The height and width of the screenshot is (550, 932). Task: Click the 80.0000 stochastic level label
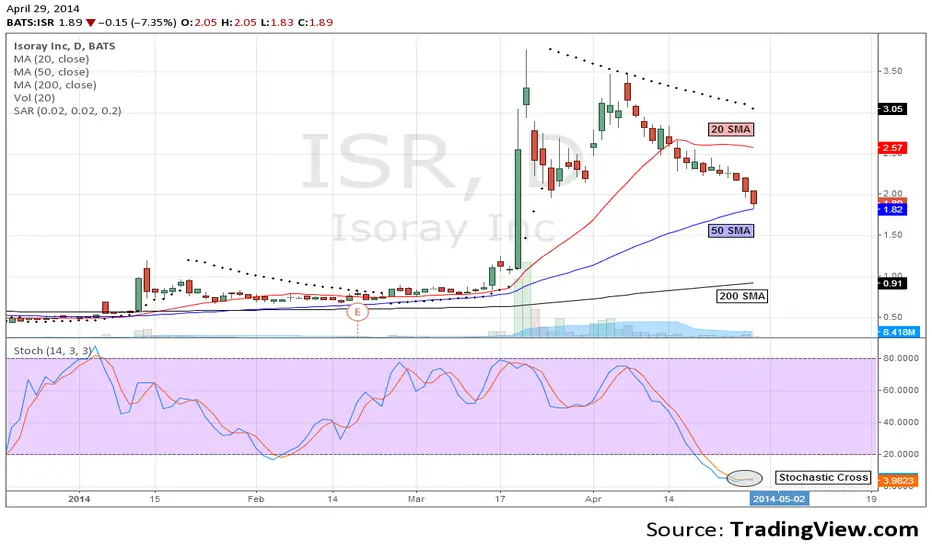(902, 359)
